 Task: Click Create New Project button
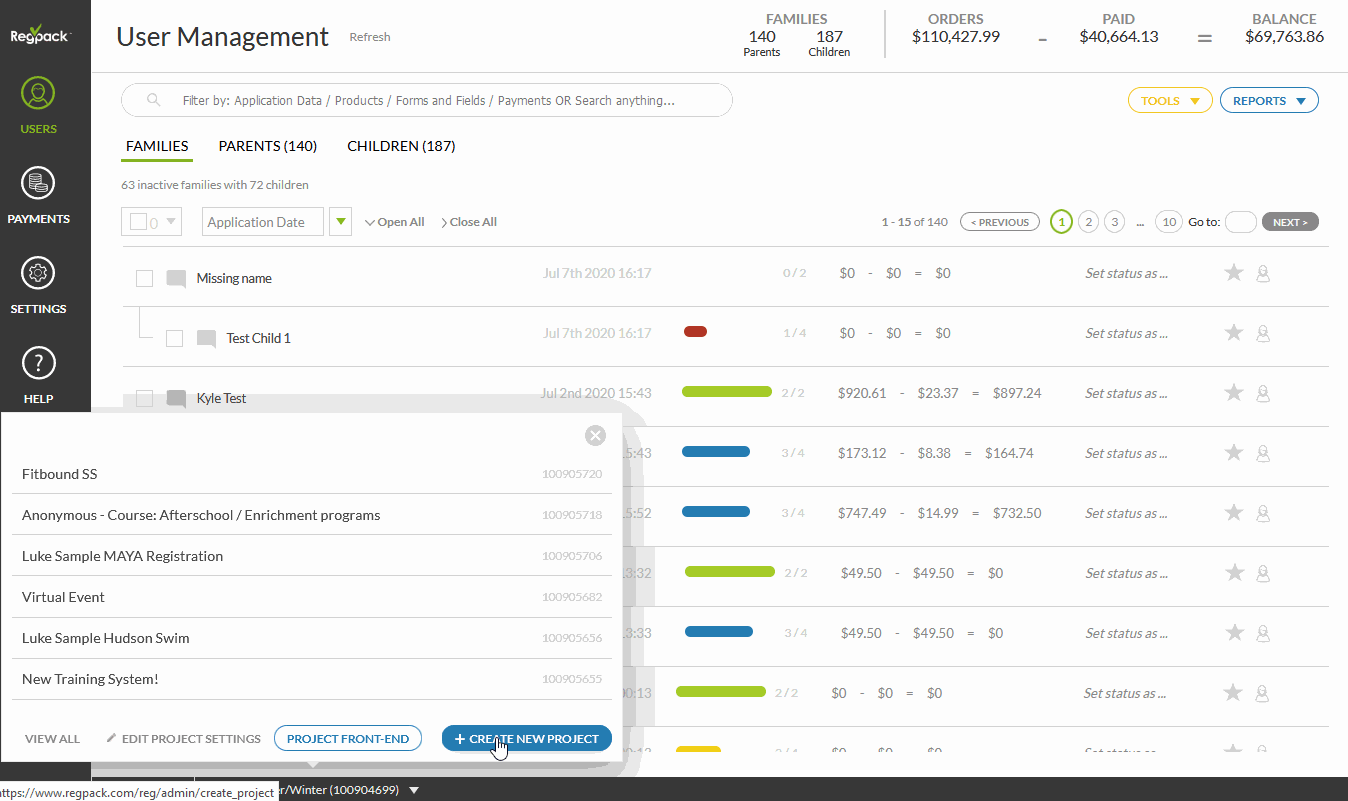point(526,739)
